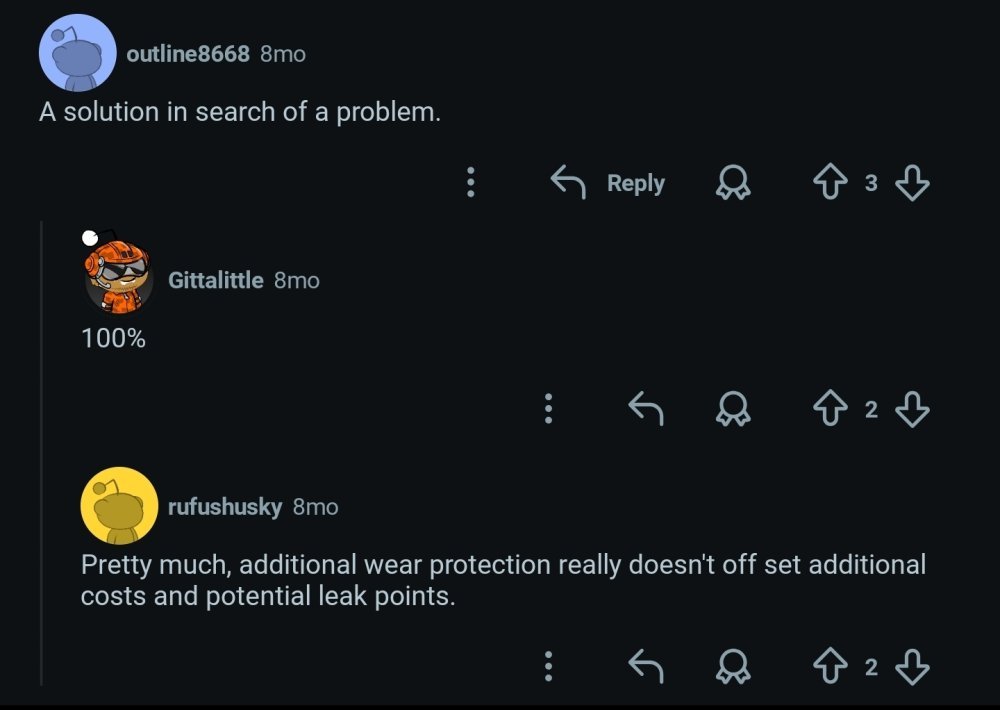
Task: Open the options menu on Gittalittle's comment
Action: click(548, 408)
